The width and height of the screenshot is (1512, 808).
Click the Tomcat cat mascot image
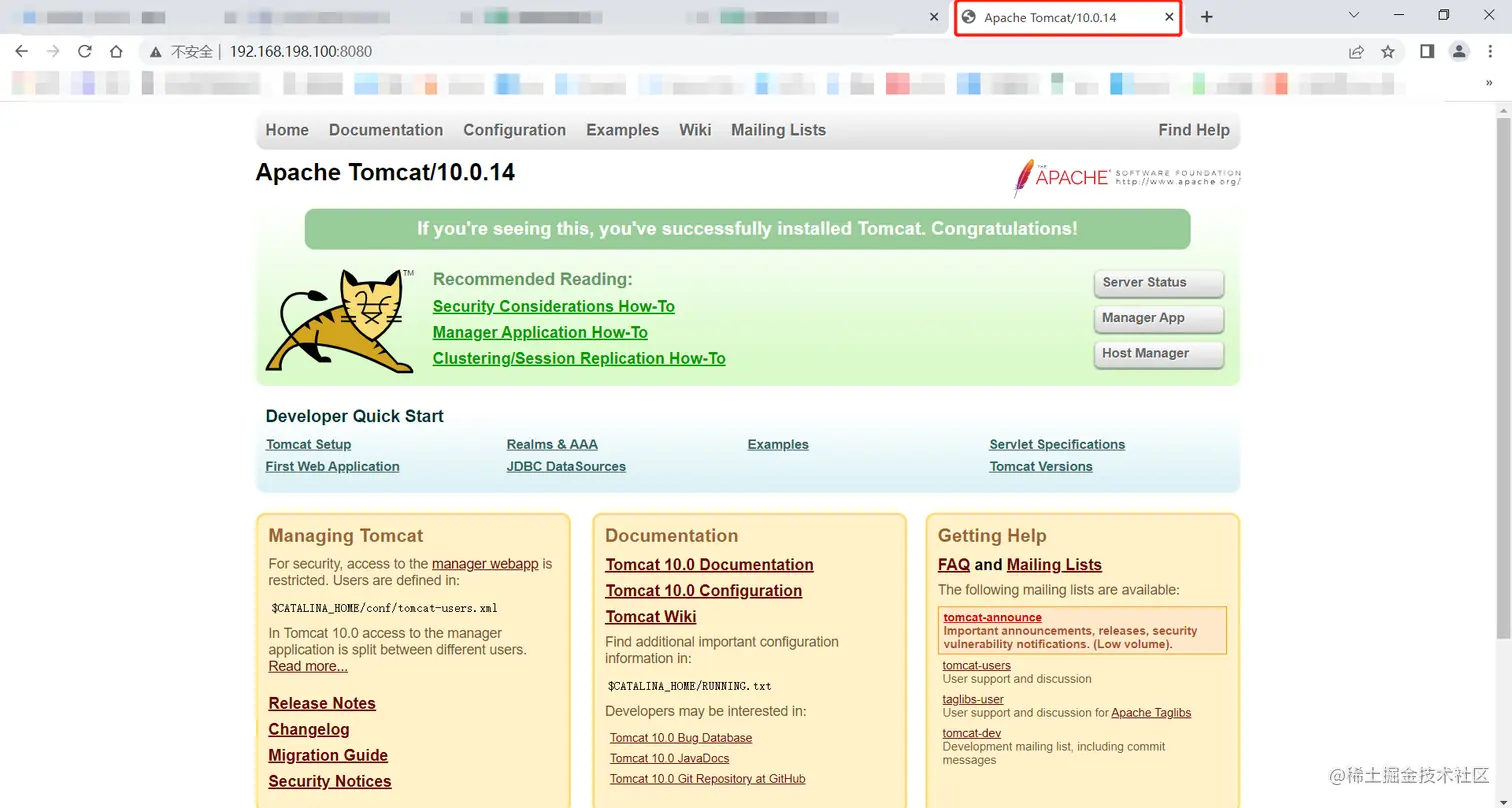pyautogui.click(x=340, y=321)
